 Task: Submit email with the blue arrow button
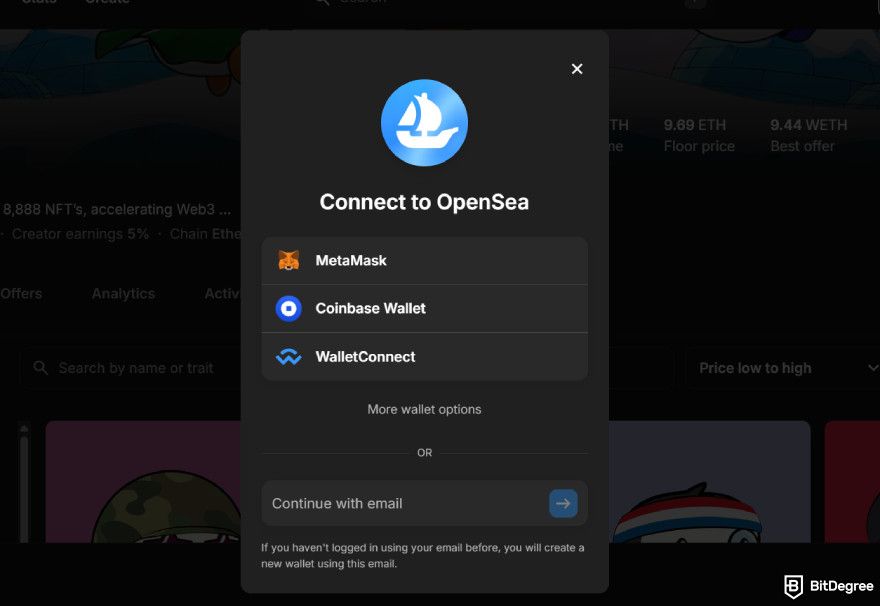point(563,503)
